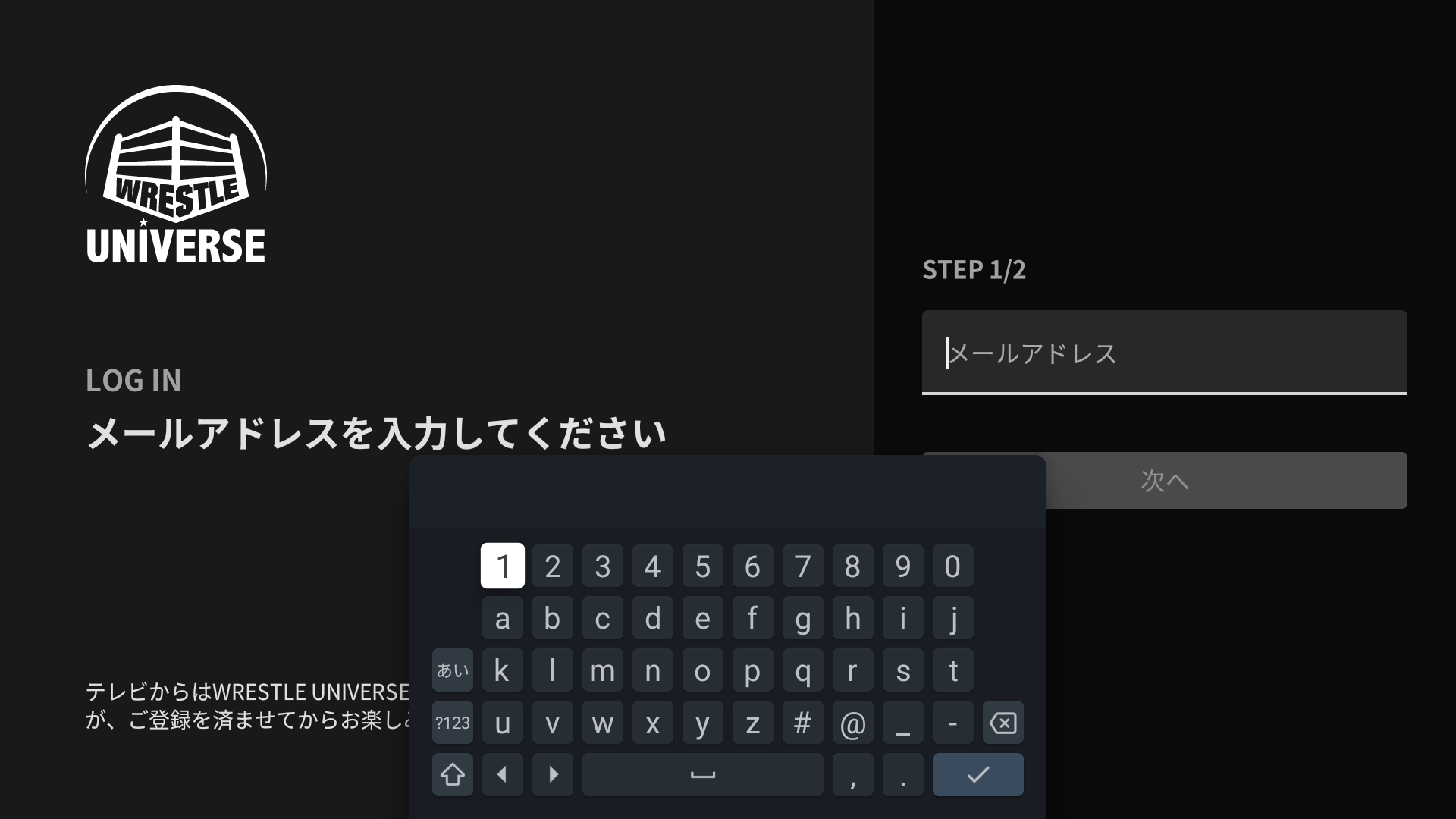Move cursor right with right arrow key
Image resolution: width=1456 pixels, height=819 pixels.
[552, 774]
